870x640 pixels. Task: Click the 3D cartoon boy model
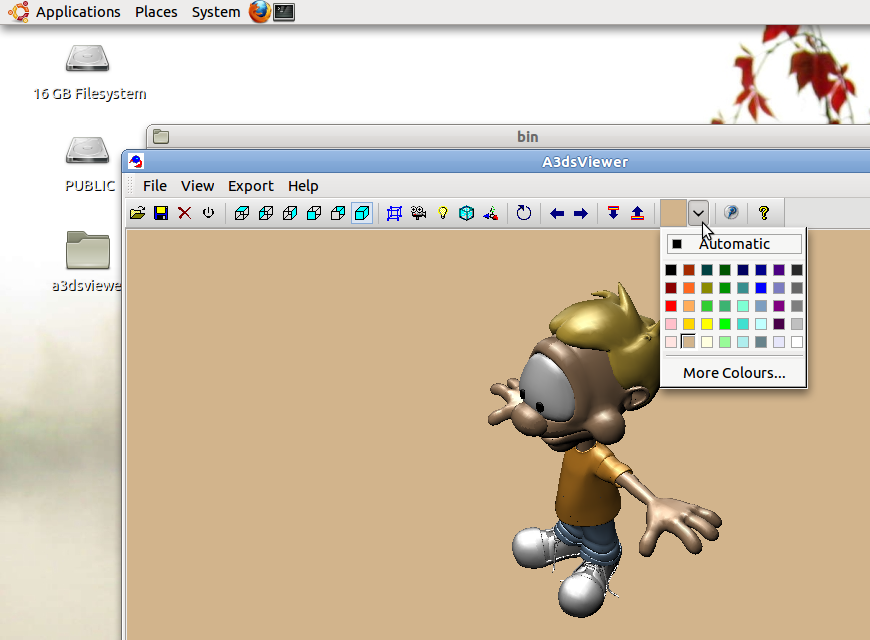(588, 450)
